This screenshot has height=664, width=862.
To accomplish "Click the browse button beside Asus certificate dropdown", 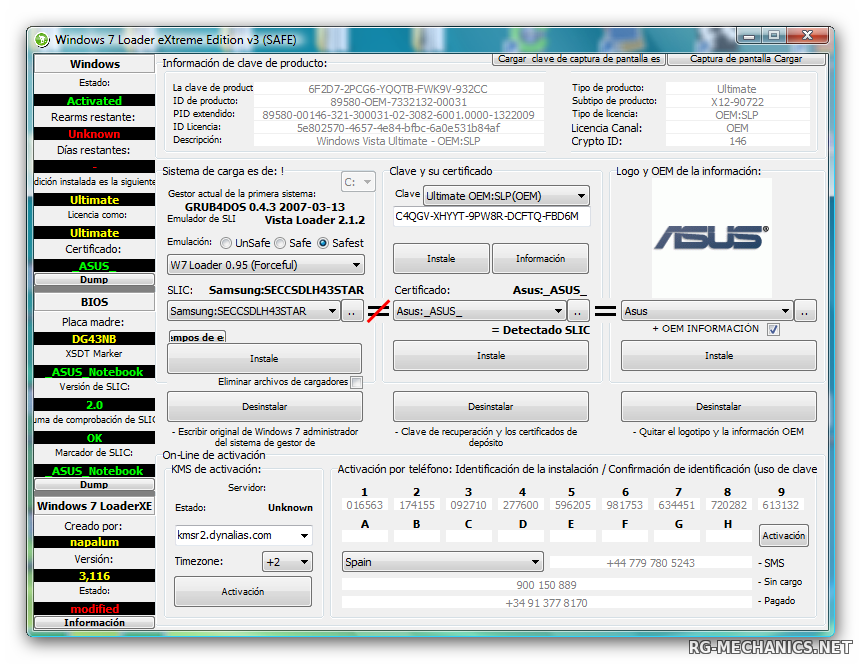I will 577,311.
